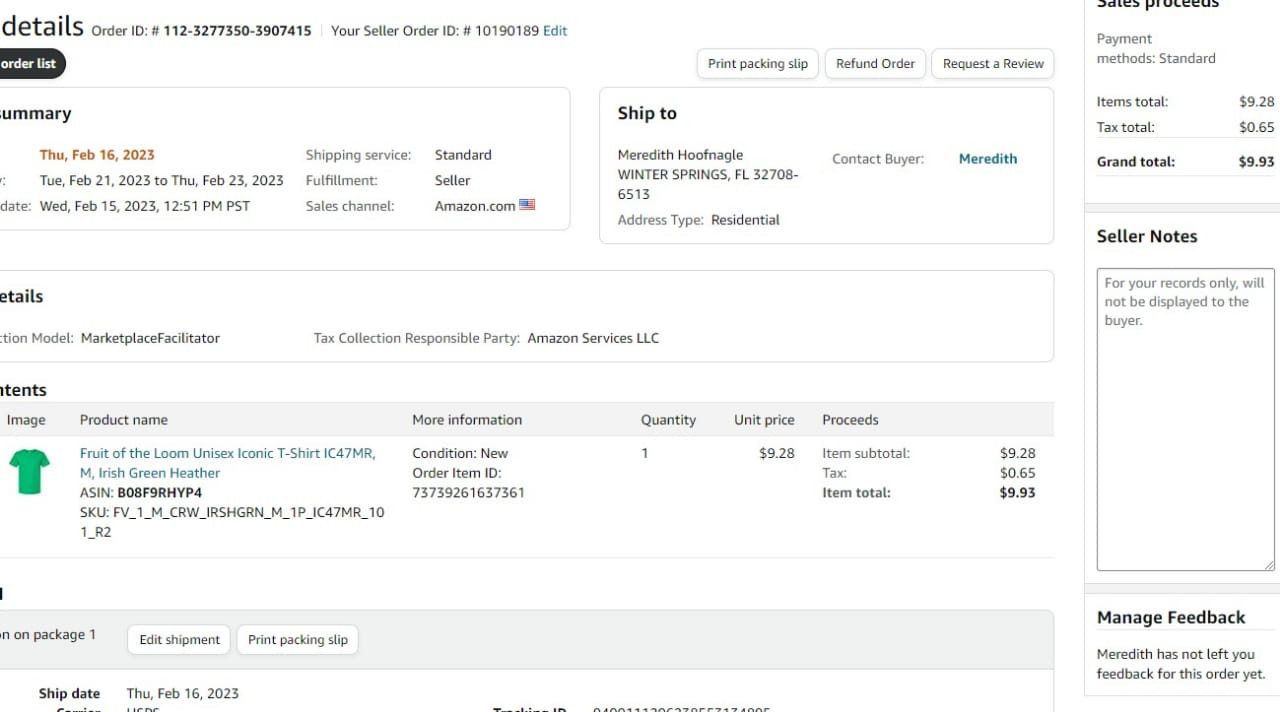Click the Request a Review button
The image size is (1280, 712).
click(993, 63)
